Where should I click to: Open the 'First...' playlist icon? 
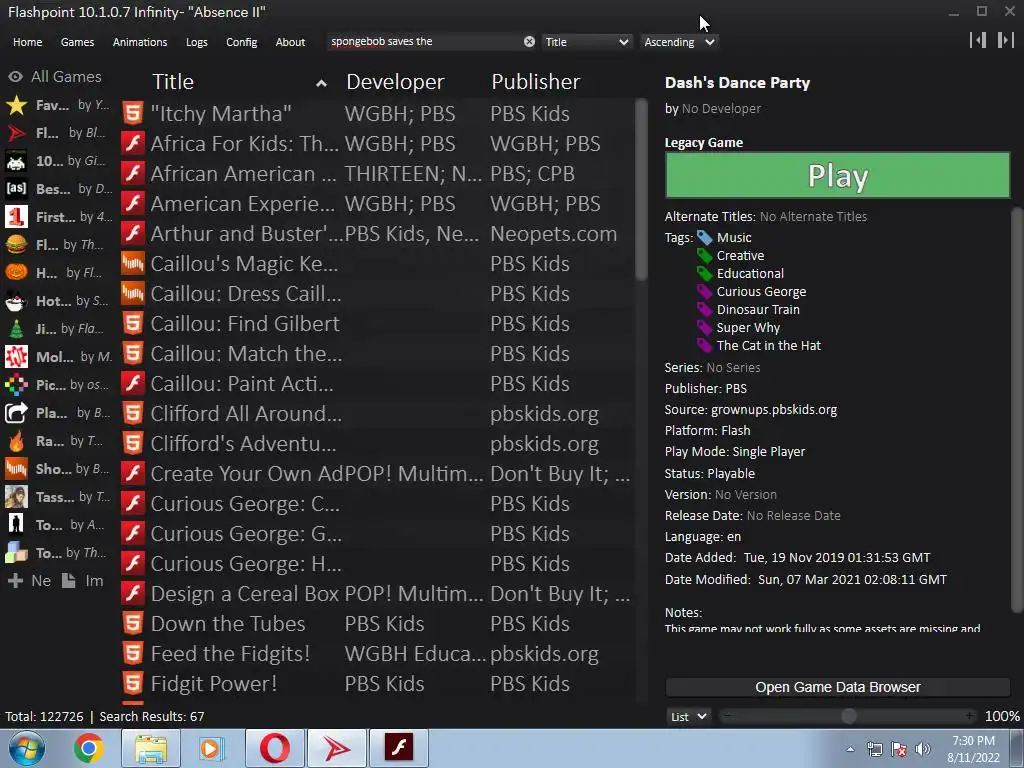click(x=16, y=217)
